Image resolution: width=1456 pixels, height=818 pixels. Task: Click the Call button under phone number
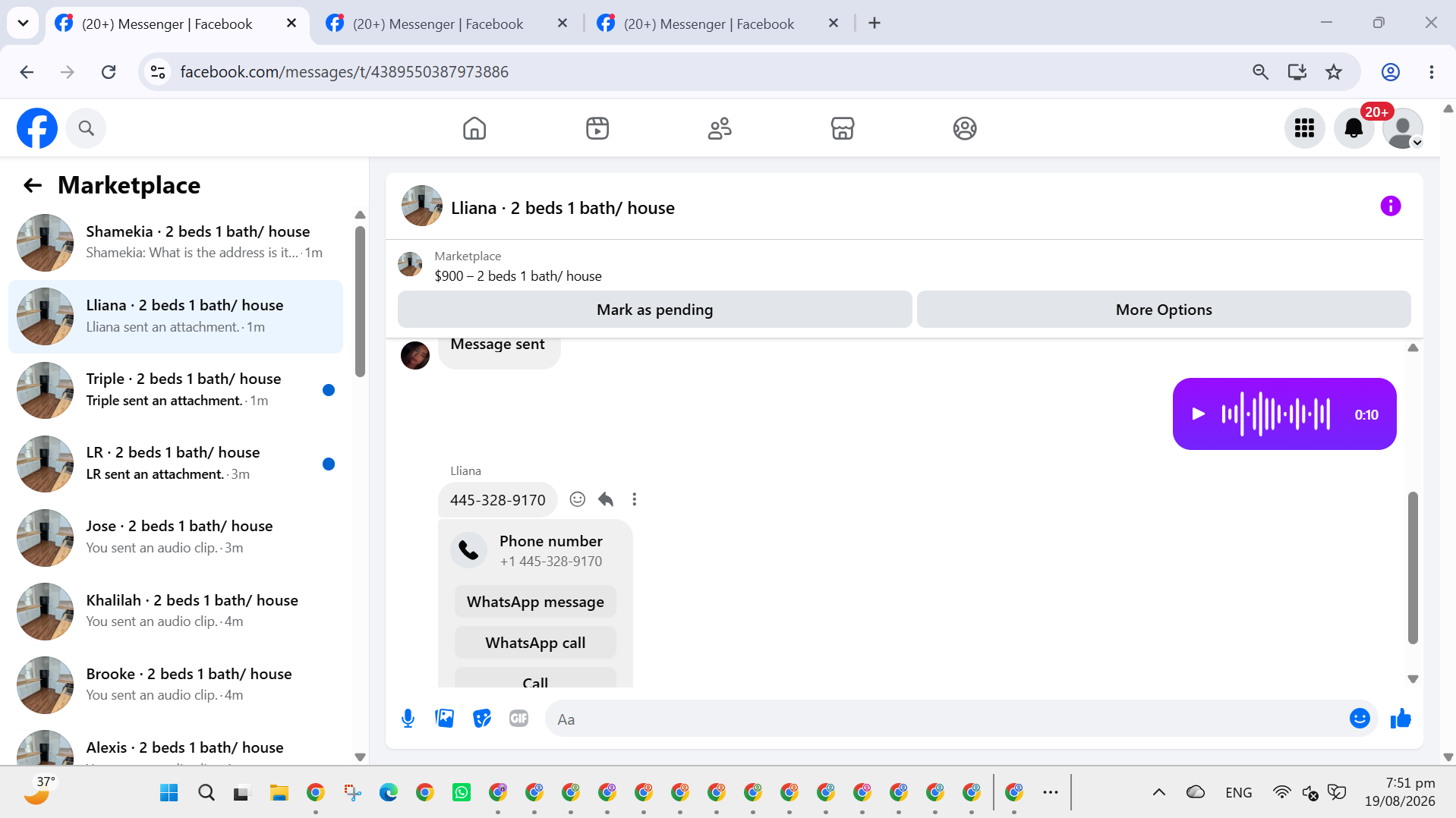(x=535, y=678)
